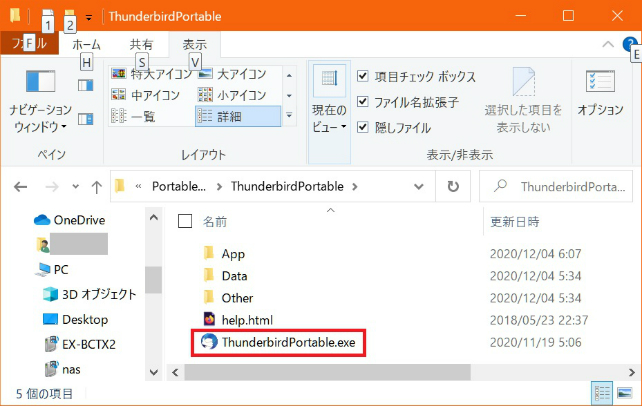Toggle the details pane icon

point(85,119)
